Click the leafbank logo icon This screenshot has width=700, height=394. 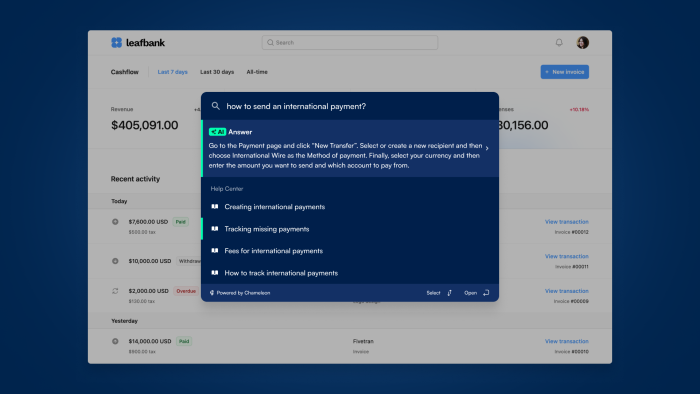pos(116,42)
